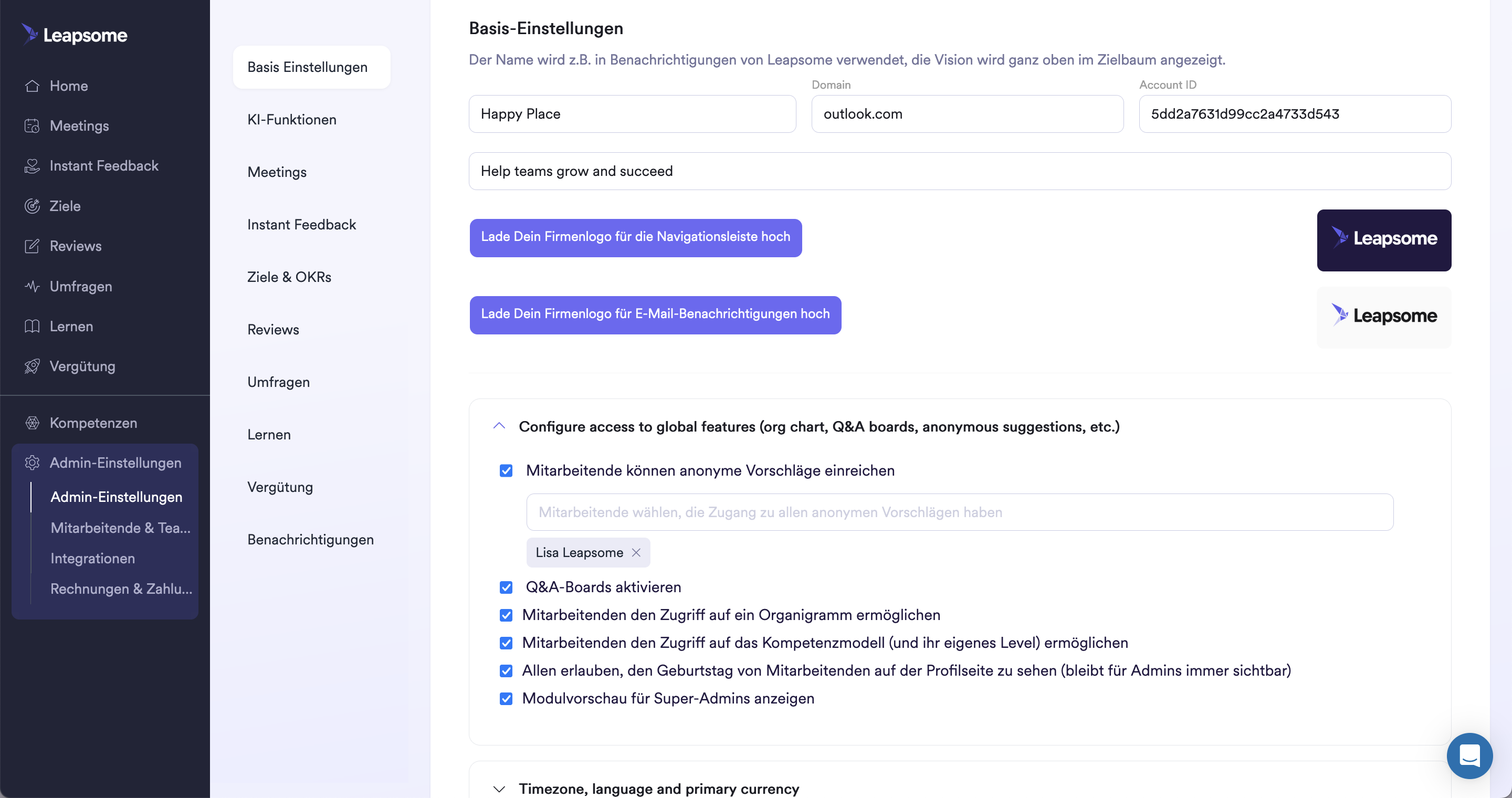Open the Umfragen settings tab

(x=278, y=382)
